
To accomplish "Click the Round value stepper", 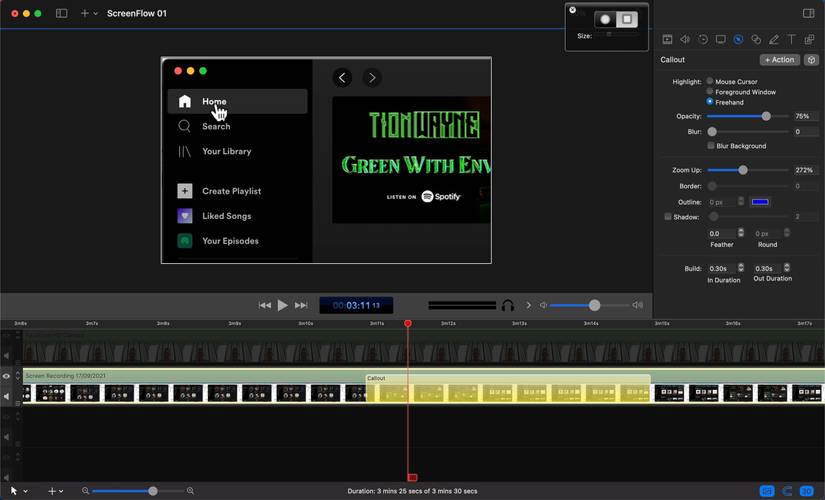I will point(787,233).
